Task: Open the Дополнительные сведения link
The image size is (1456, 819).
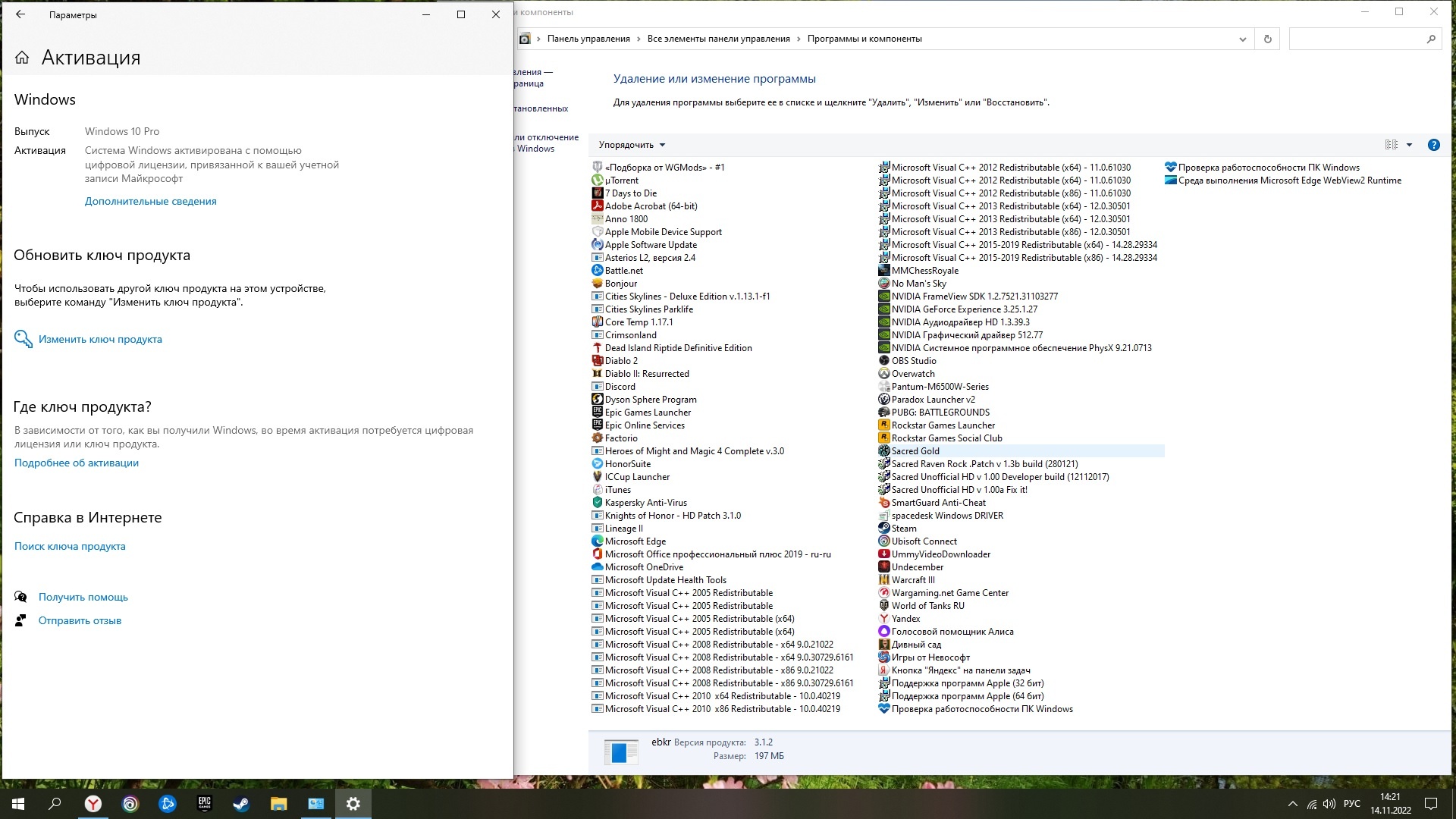Action: (x=150, y=201)
